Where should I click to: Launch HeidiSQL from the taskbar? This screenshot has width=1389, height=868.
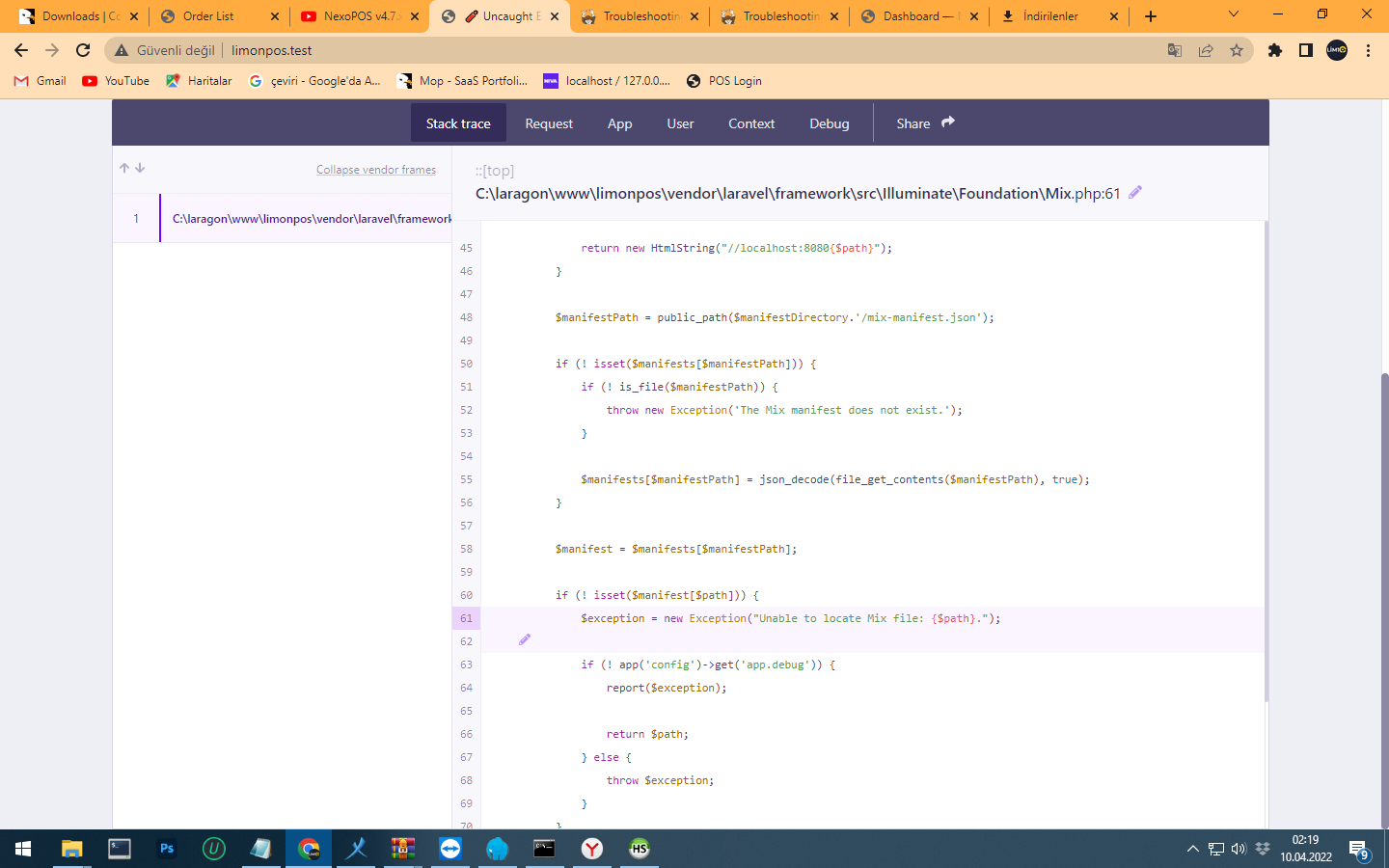(x=639, y=849)
